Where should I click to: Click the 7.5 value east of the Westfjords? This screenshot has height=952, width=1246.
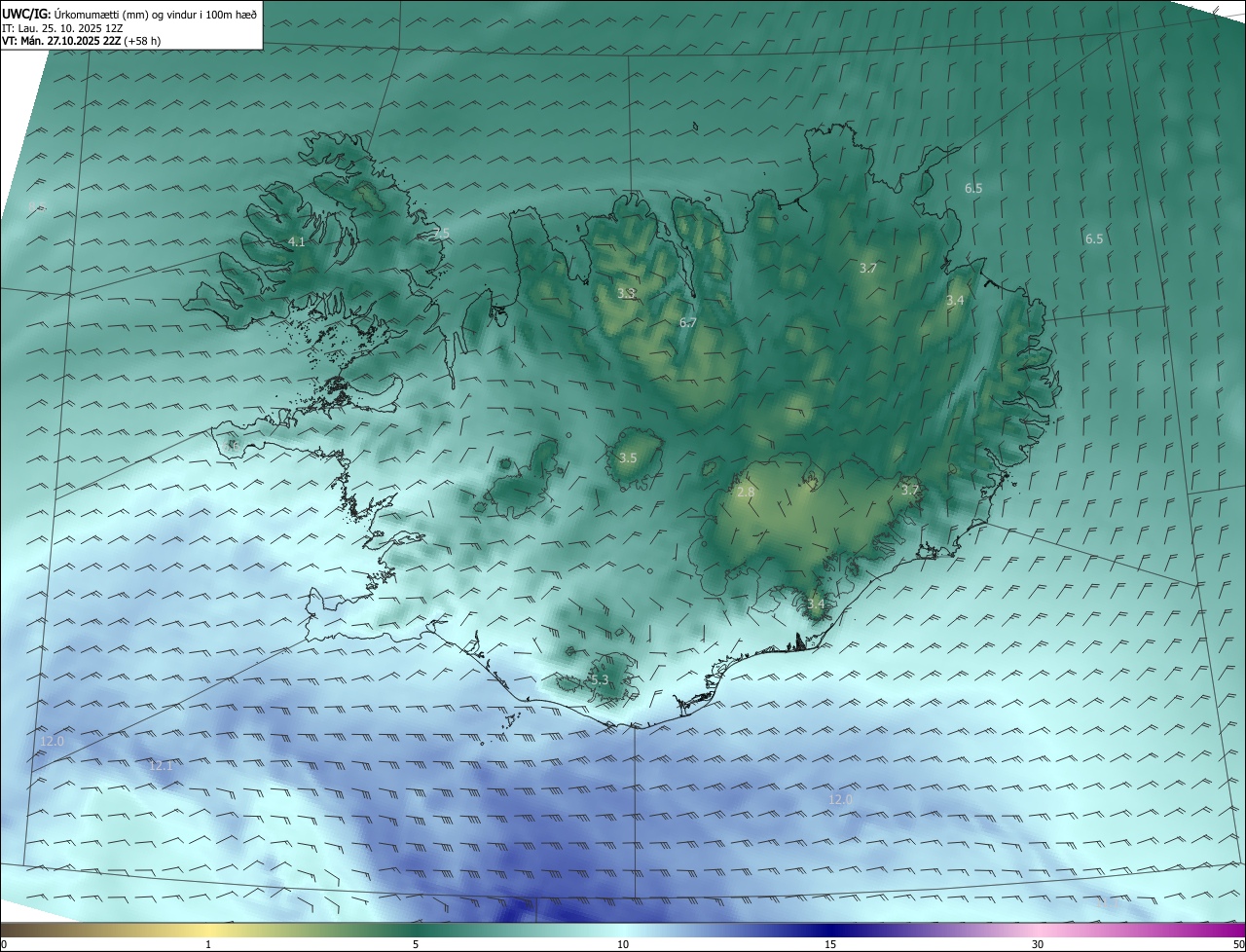click(442, 233)
